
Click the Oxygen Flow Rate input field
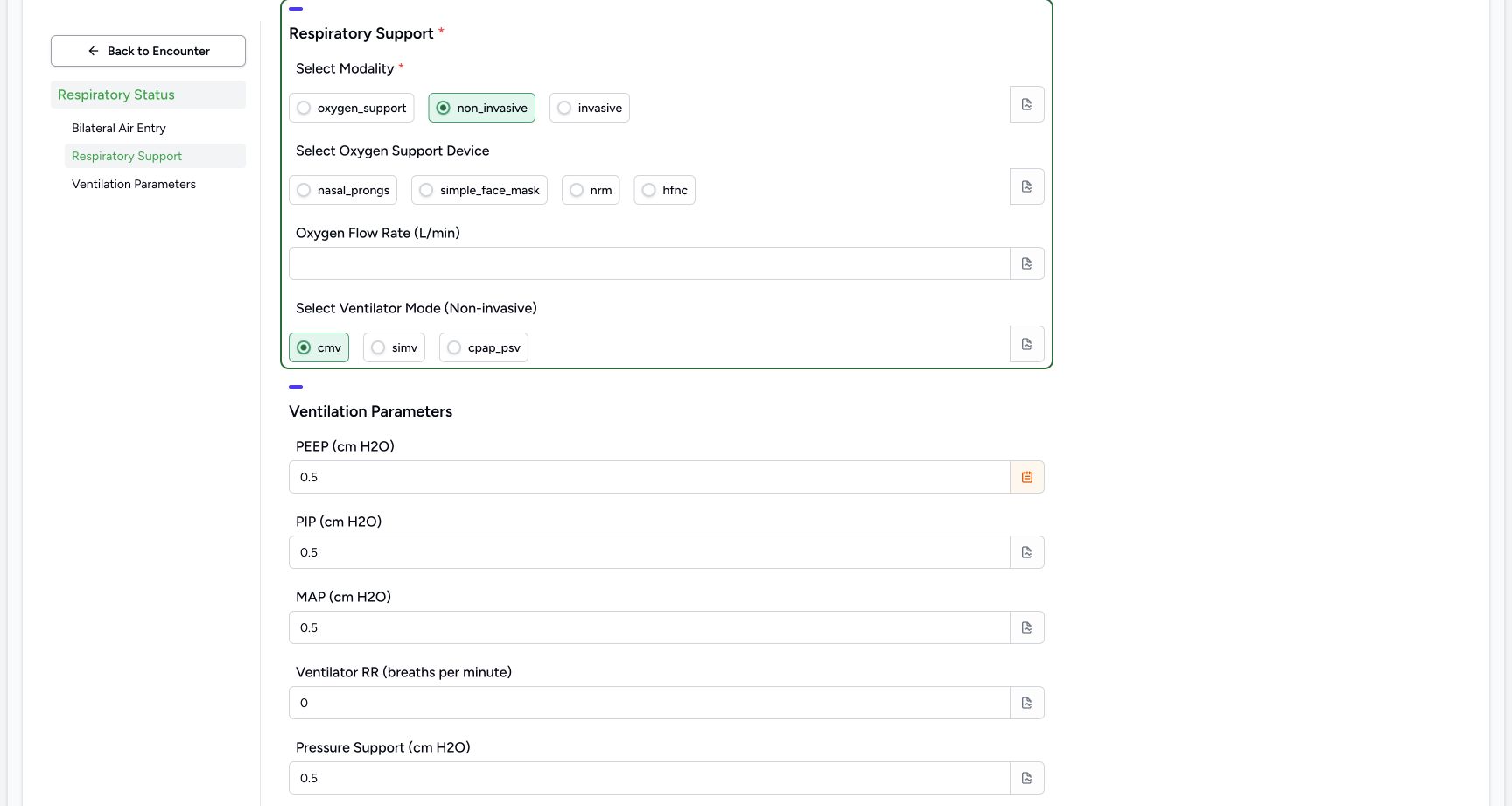tap(649, 263)
